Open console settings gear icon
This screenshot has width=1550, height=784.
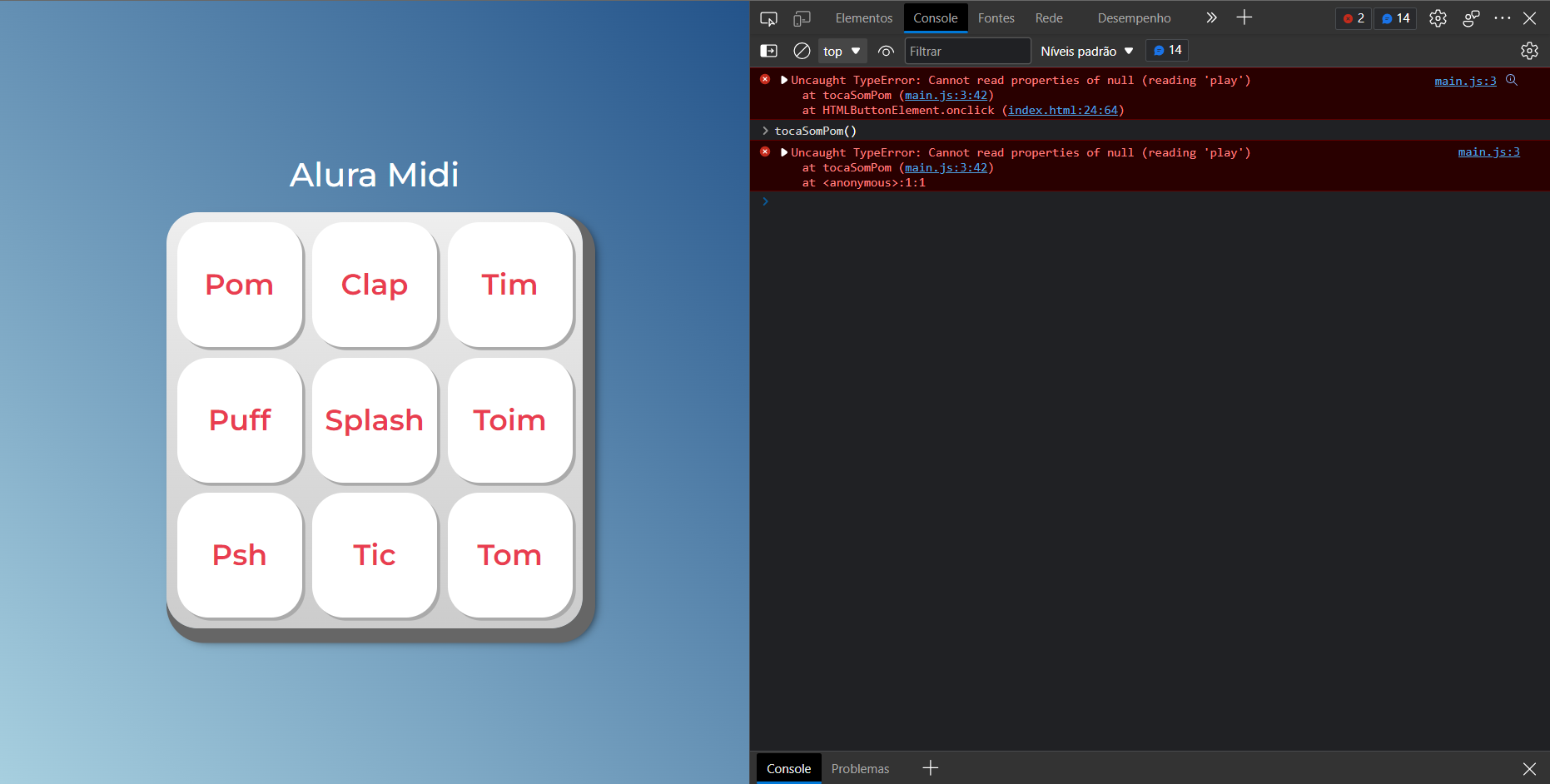[x=1529, y=51]
